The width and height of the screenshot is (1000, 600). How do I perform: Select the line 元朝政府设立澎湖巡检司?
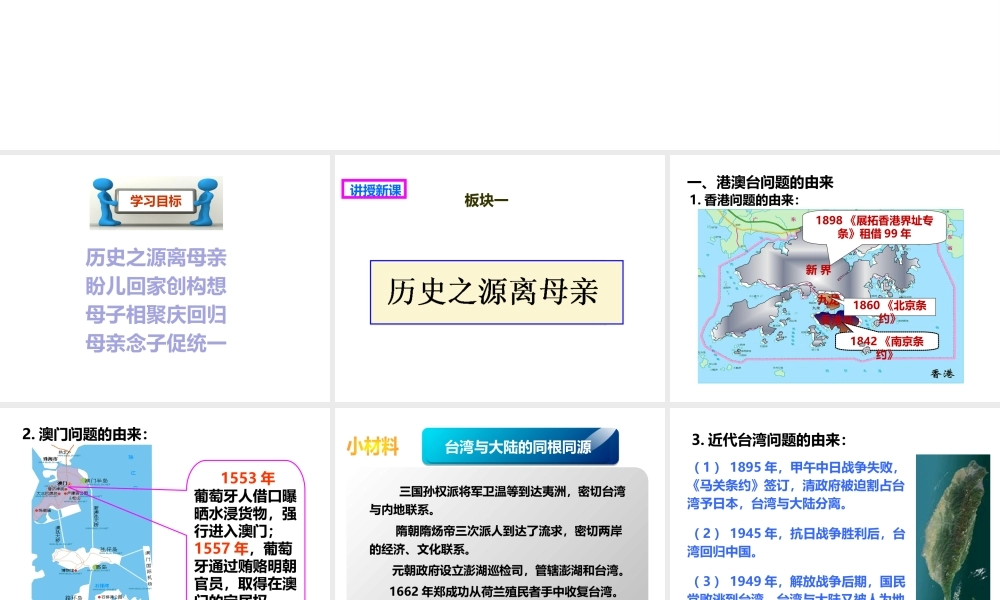click(x=508, y=571)
